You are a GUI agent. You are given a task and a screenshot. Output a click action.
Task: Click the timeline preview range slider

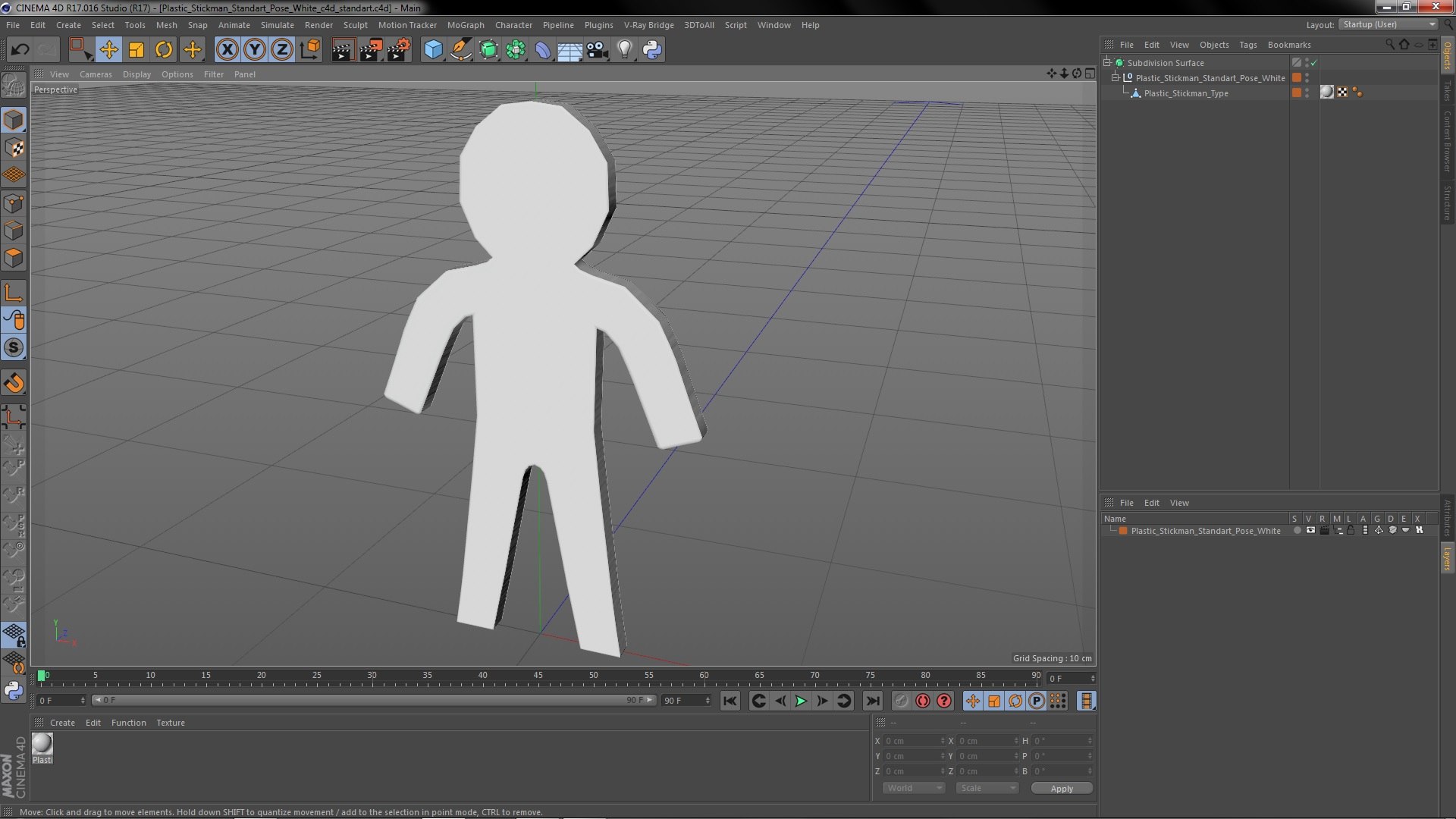374,700
